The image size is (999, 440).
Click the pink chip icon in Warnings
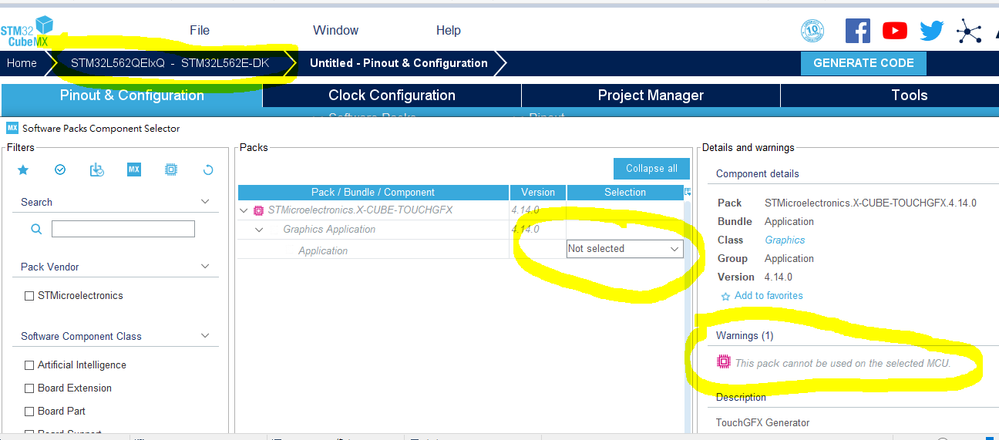point(723,362)
